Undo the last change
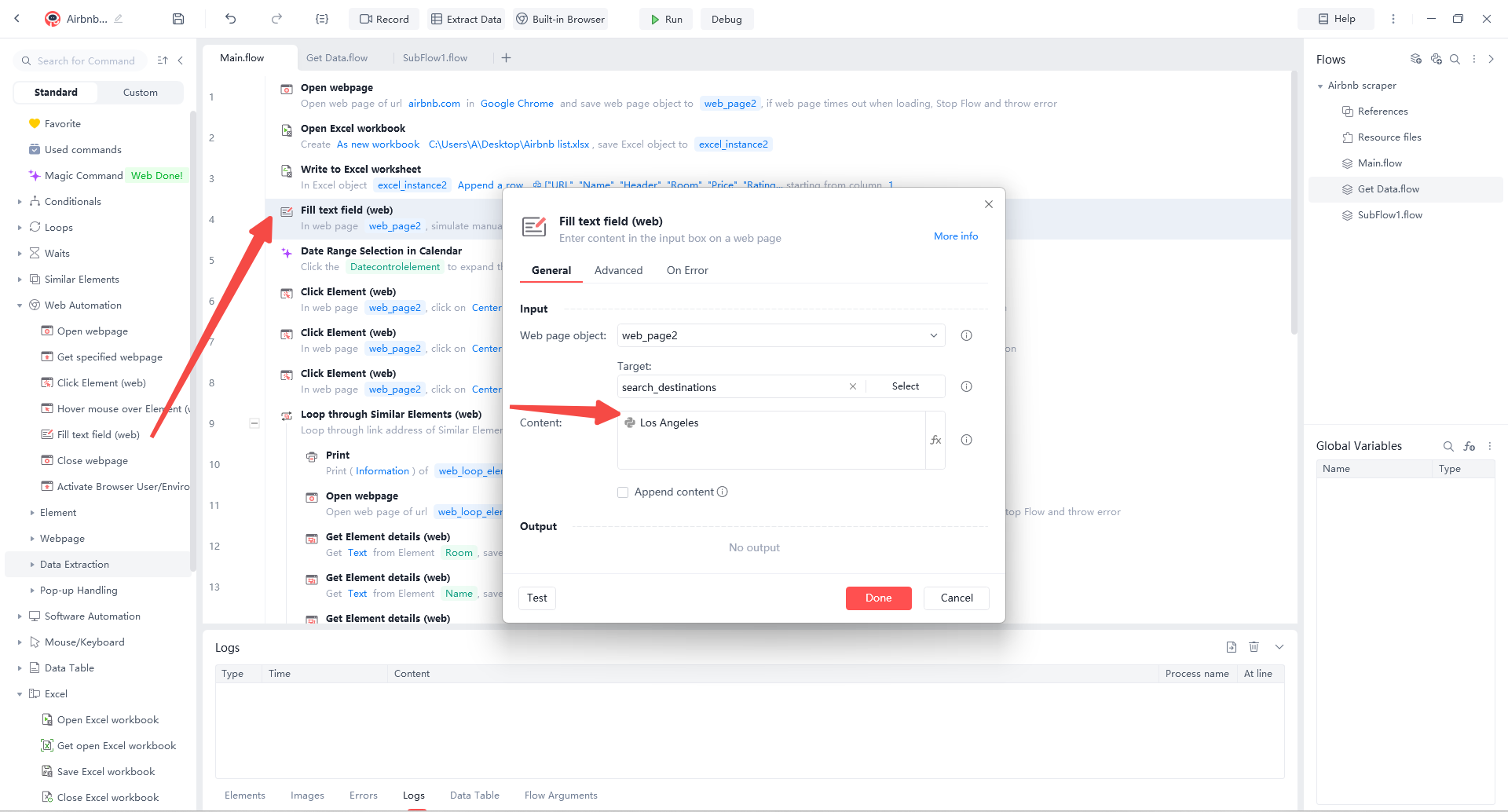Screen dimensions: 1508x812 (x=229, y=18)
